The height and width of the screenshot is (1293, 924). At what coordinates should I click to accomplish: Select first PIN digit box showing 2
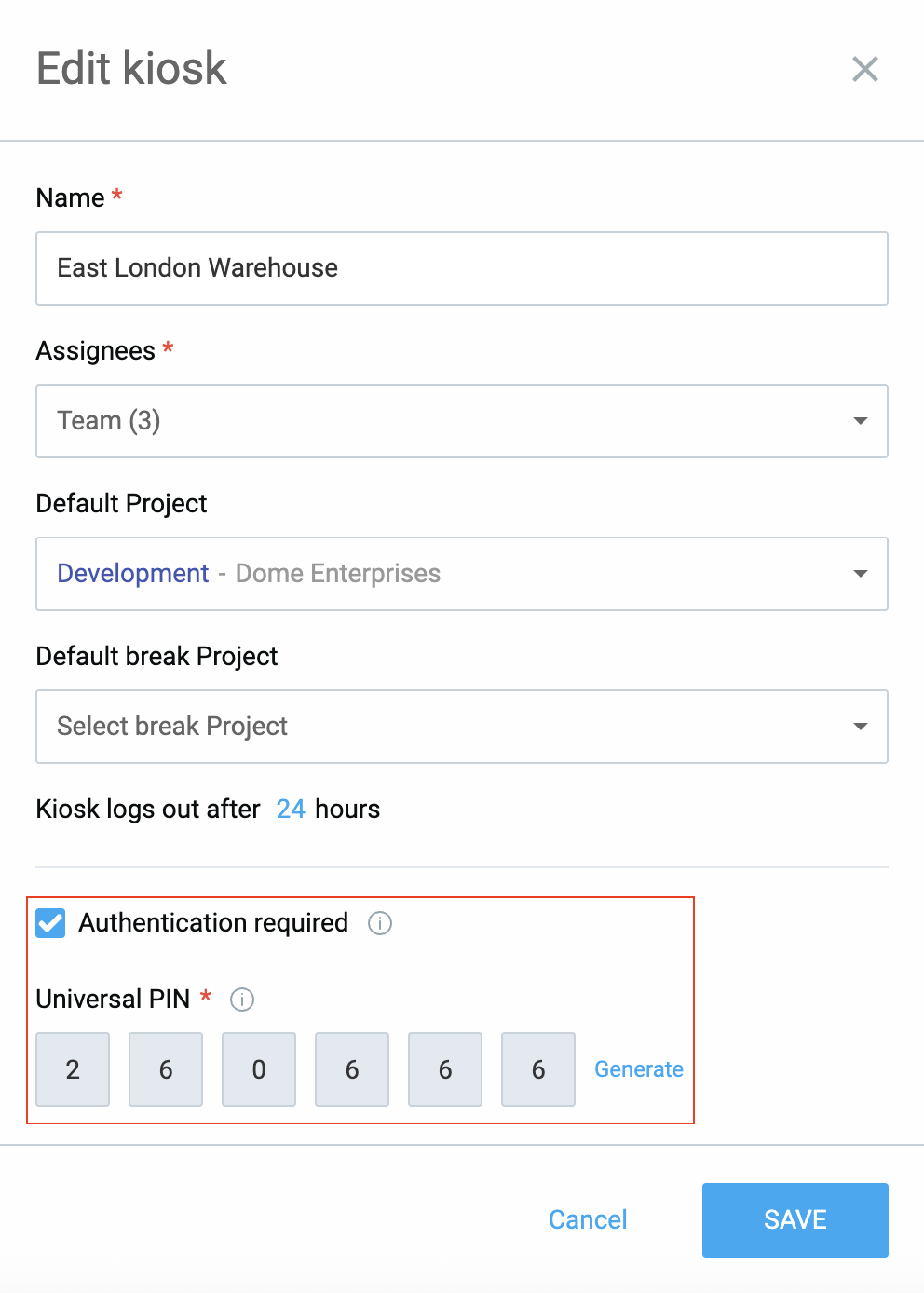coord(73,1069)
